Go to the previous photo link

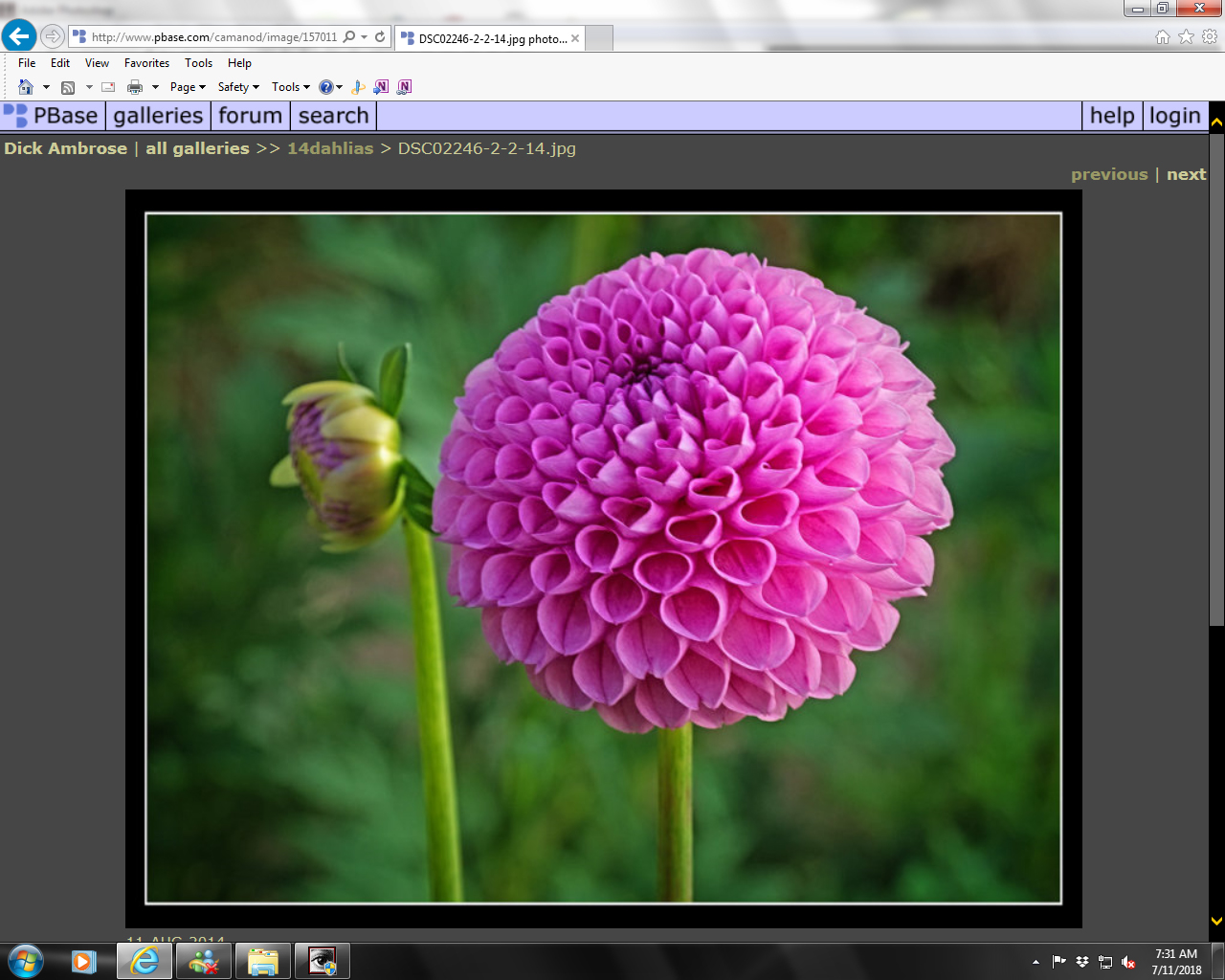1109,174
